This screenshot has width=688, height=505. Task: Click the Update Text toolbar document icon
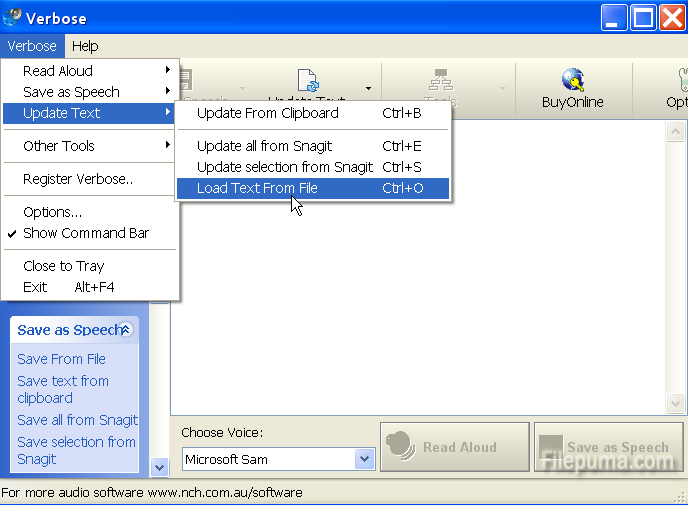click(x=308, y=80)
